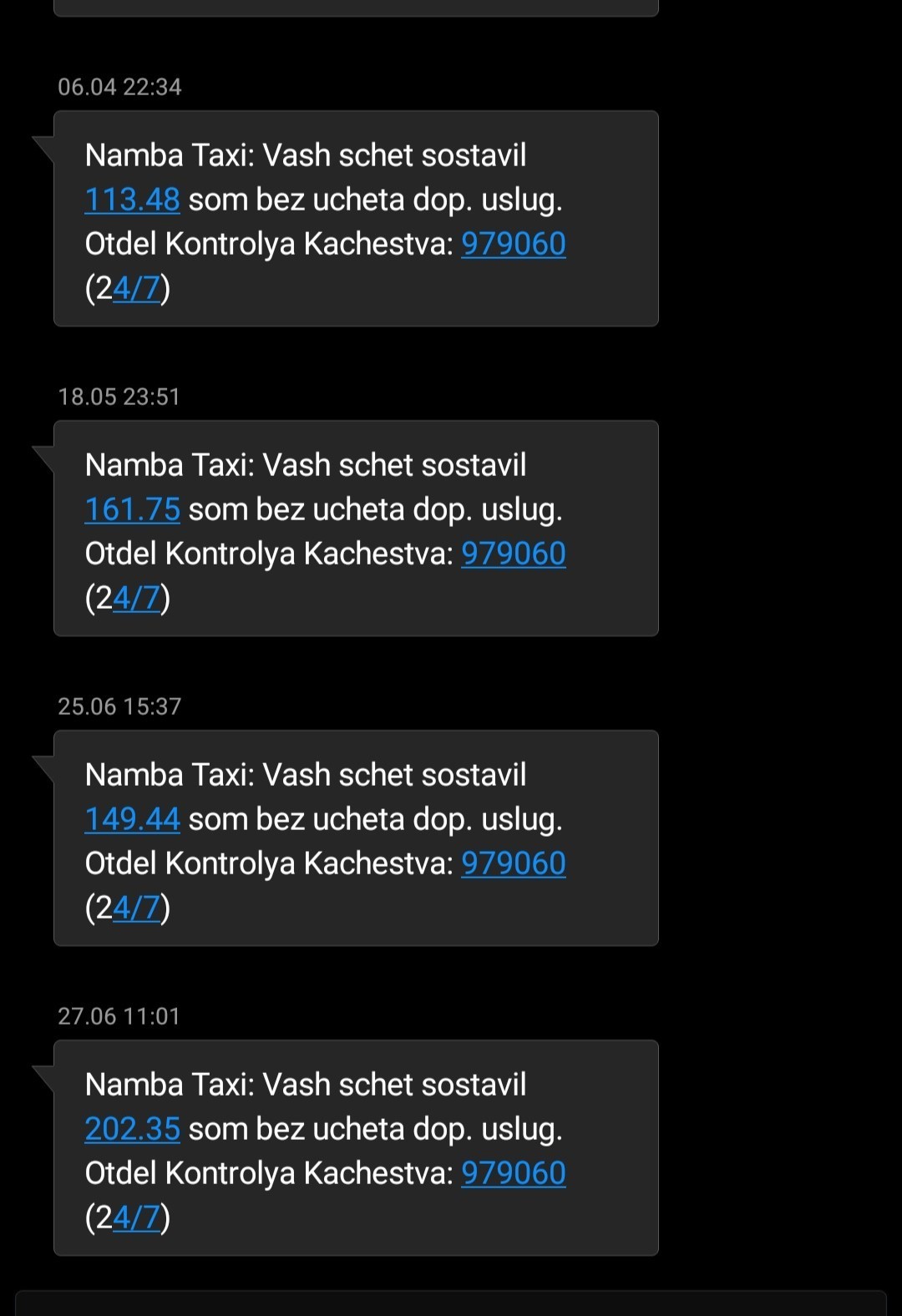Select the Otdel Kontrolya Kachestva text in the 18.05 message
The width and height of the screenshot is (902, 1316).
tap(267, 554)
